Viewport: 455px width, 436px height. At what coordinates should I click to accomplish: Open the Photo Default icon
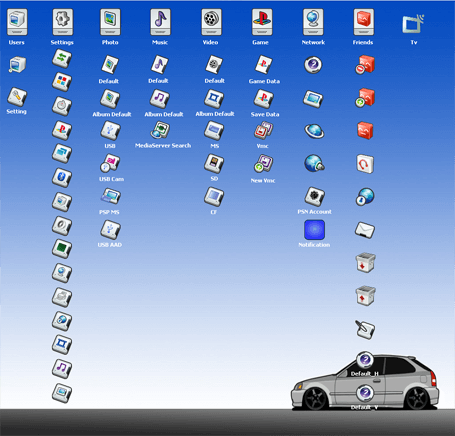point(110,64)
